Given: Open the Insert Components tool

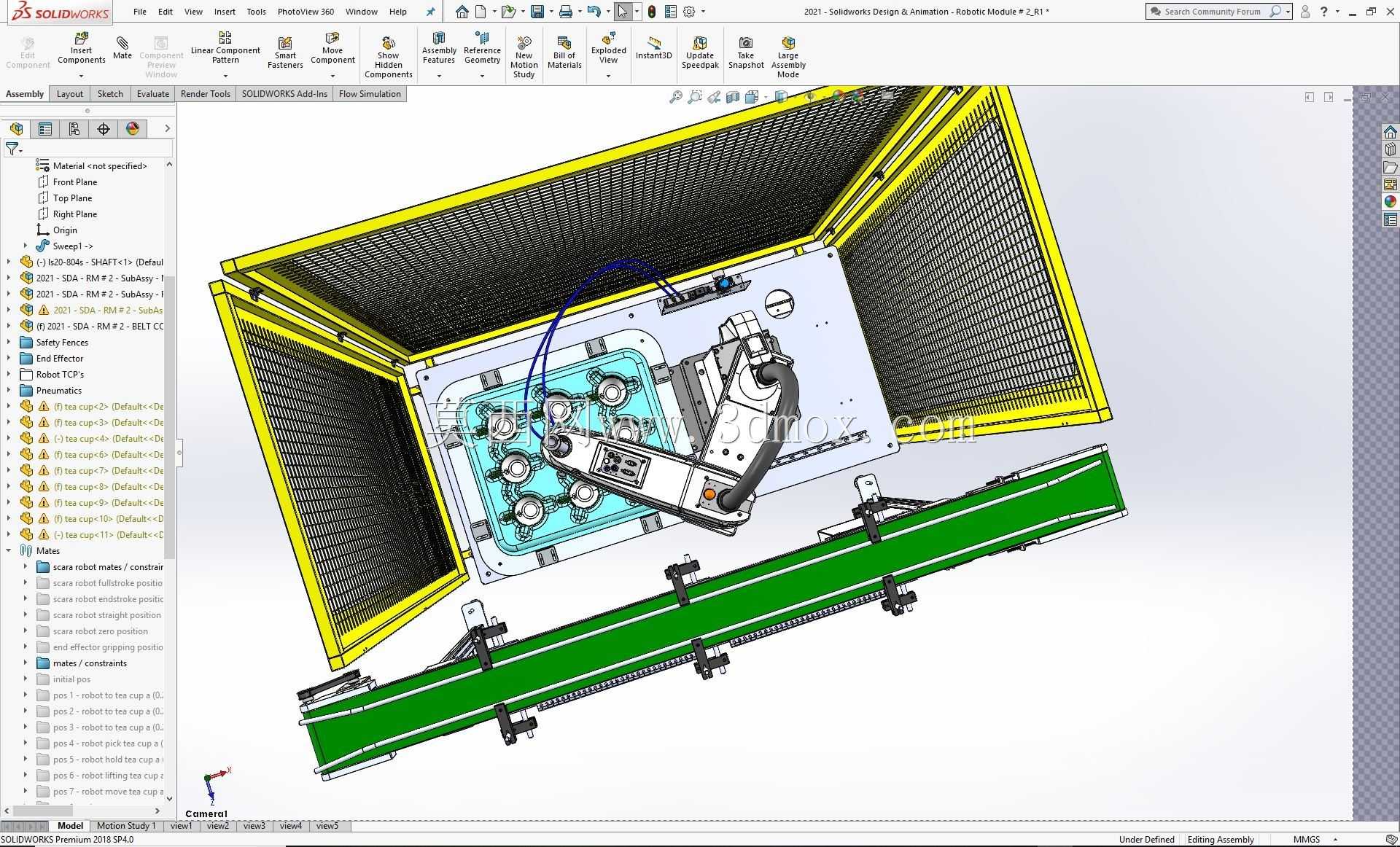Looking at the screenshot, I should (x=81, y=48).
